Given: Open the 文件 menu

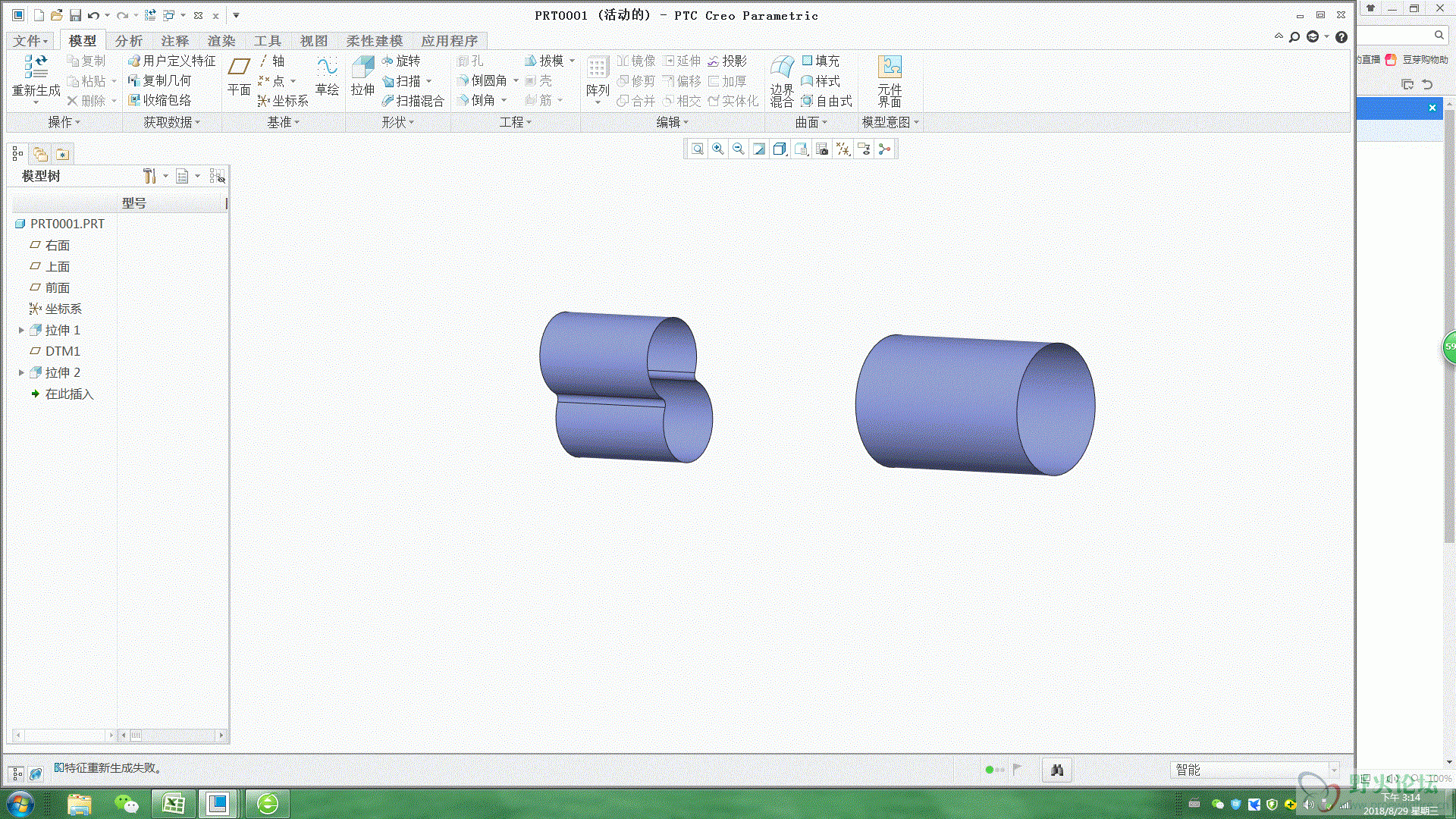Looking at the screenshot, I should coord(30,41).
